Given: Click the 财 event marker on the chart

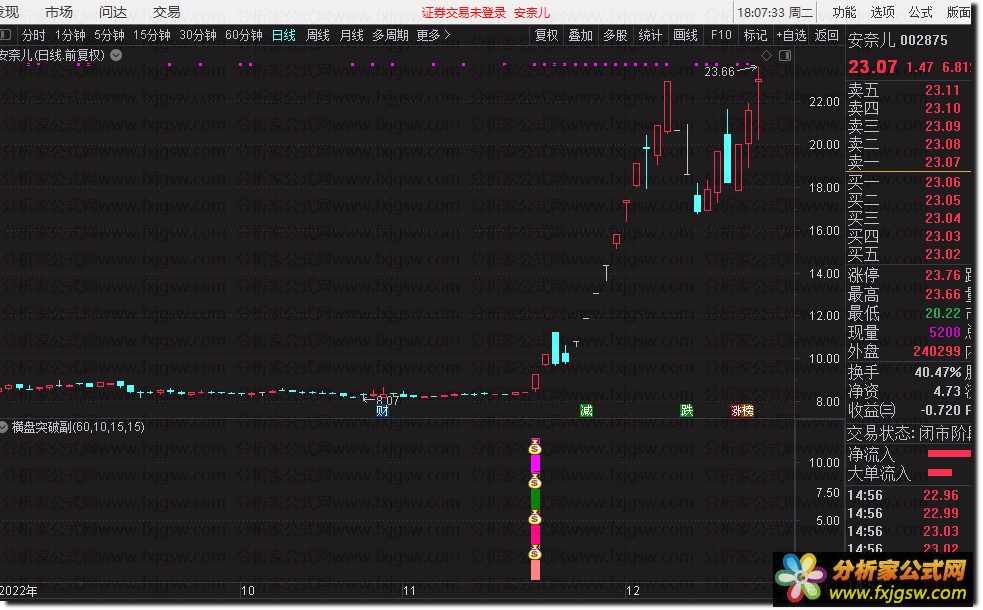Looking at the screenshot, I should (x=382, y=411).
